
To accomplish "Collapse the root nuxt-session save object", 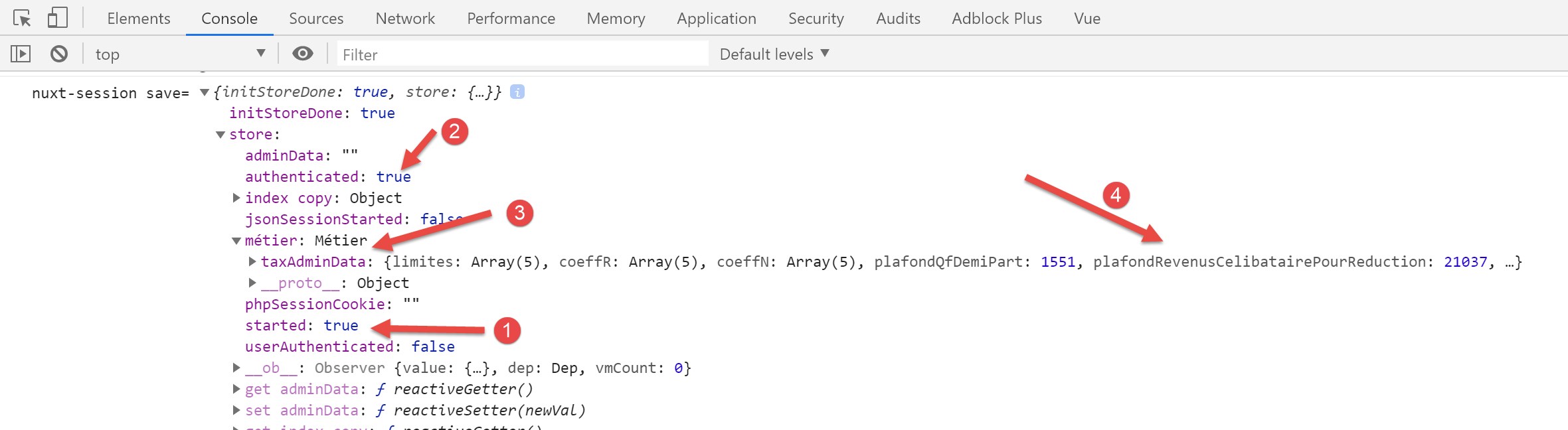I will (x=205, y=92).
